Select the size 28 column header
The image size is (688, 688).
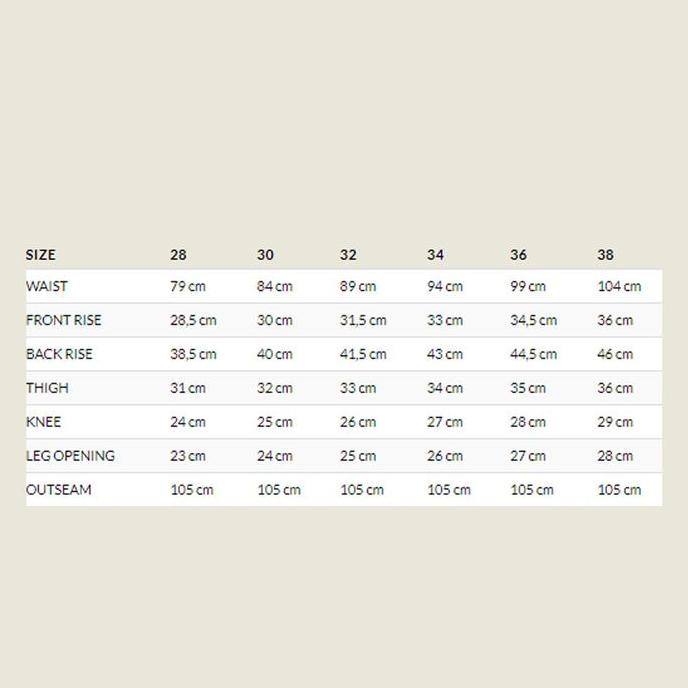(x=178, y=255)
